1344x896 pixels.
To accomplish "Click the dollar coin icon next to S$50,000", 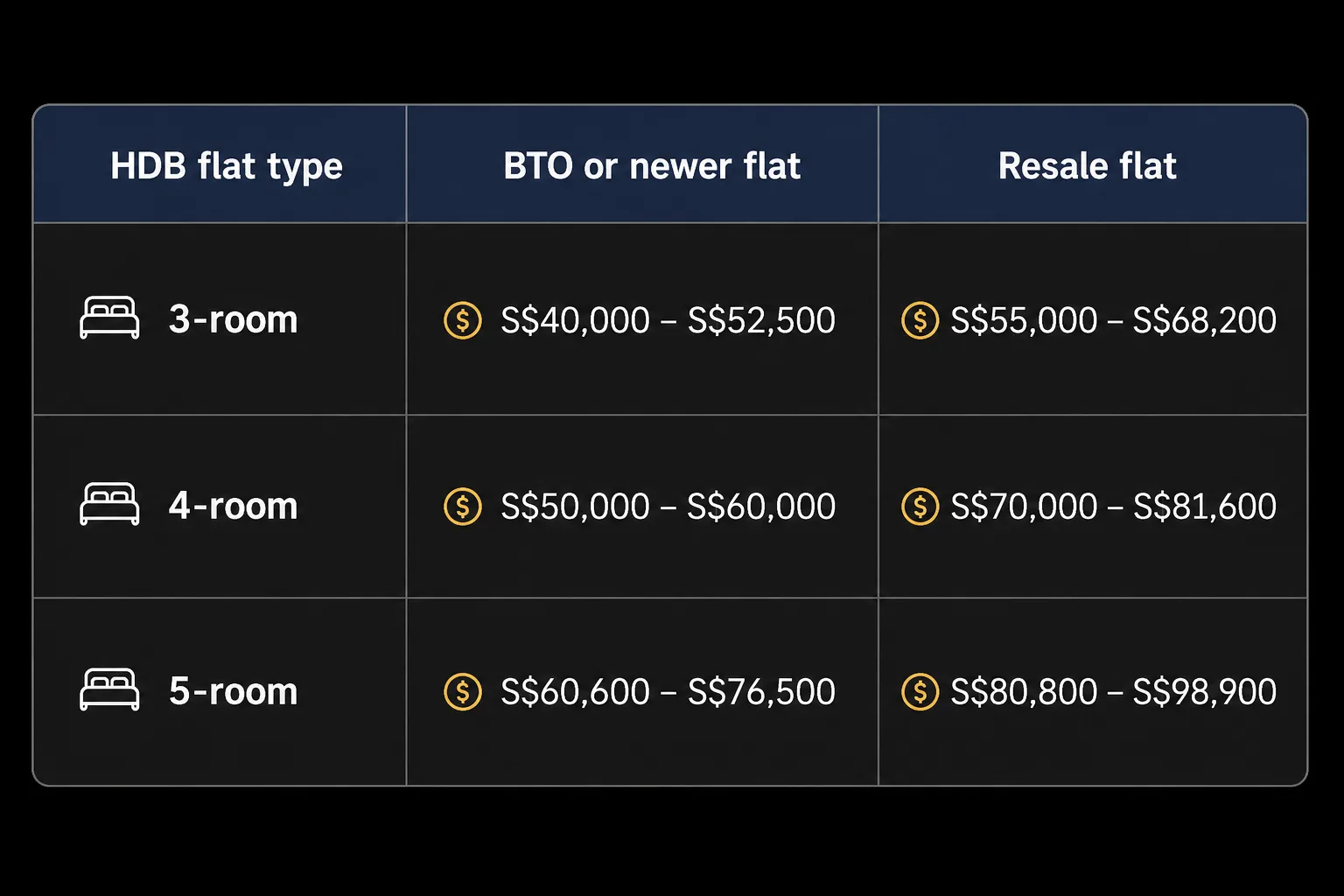I will click(463, 507).
